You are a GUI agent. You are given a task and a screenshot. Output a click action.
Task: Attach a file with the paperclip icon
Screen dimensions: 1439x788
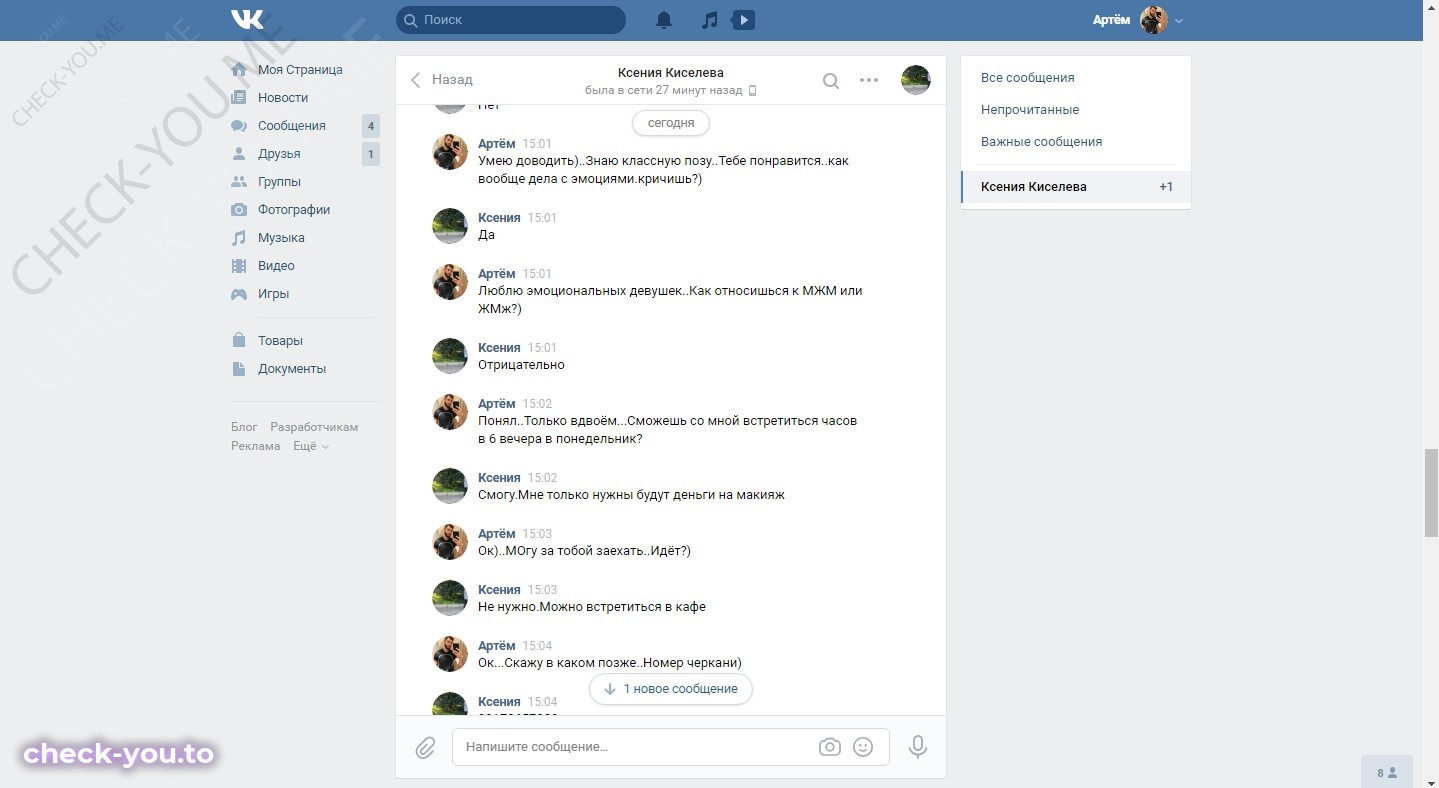(x=425, y=747)
